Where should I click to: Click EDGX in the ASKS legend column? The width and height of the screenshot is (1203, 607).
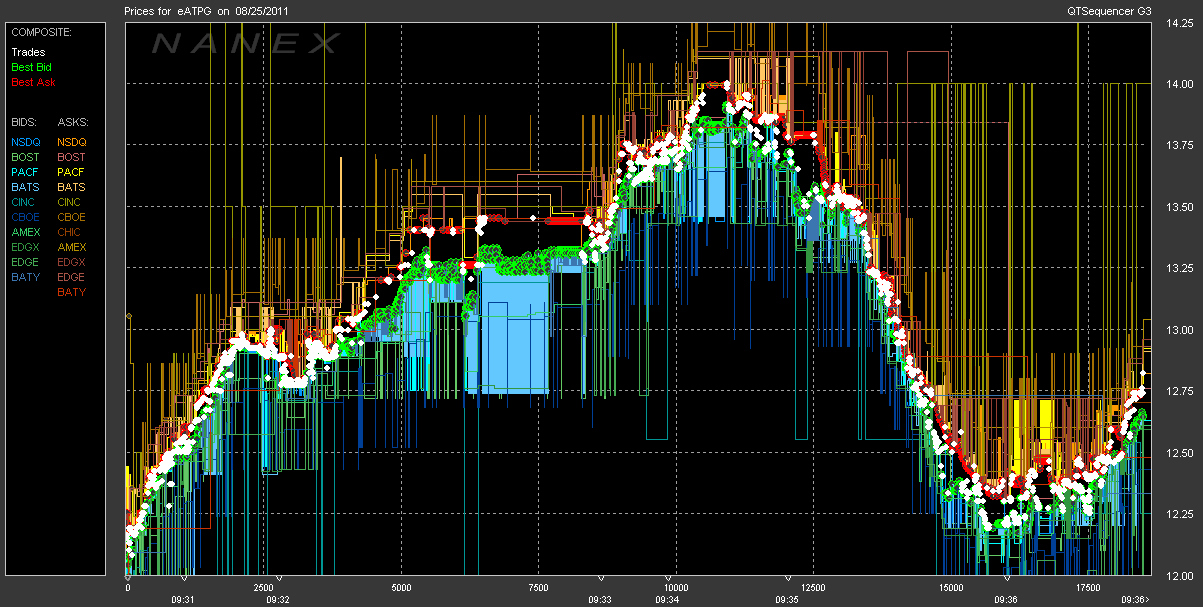(x=72, y=262)
